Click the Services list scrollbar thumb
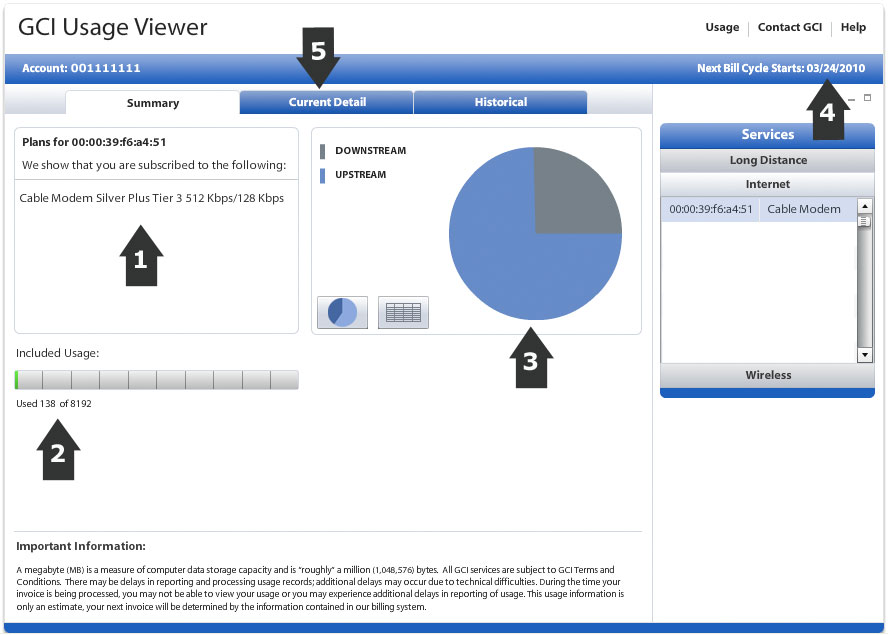 click(864, 221)
